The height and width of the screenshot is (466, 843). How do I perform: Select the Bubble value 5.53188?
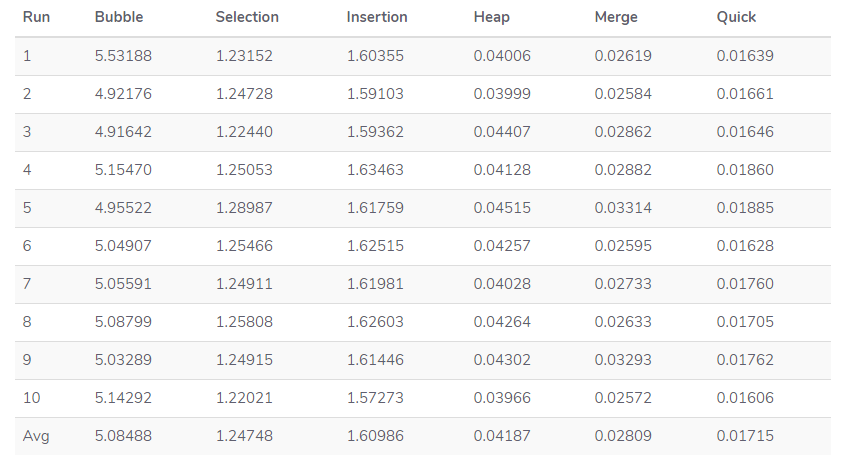tap(123, 56)
